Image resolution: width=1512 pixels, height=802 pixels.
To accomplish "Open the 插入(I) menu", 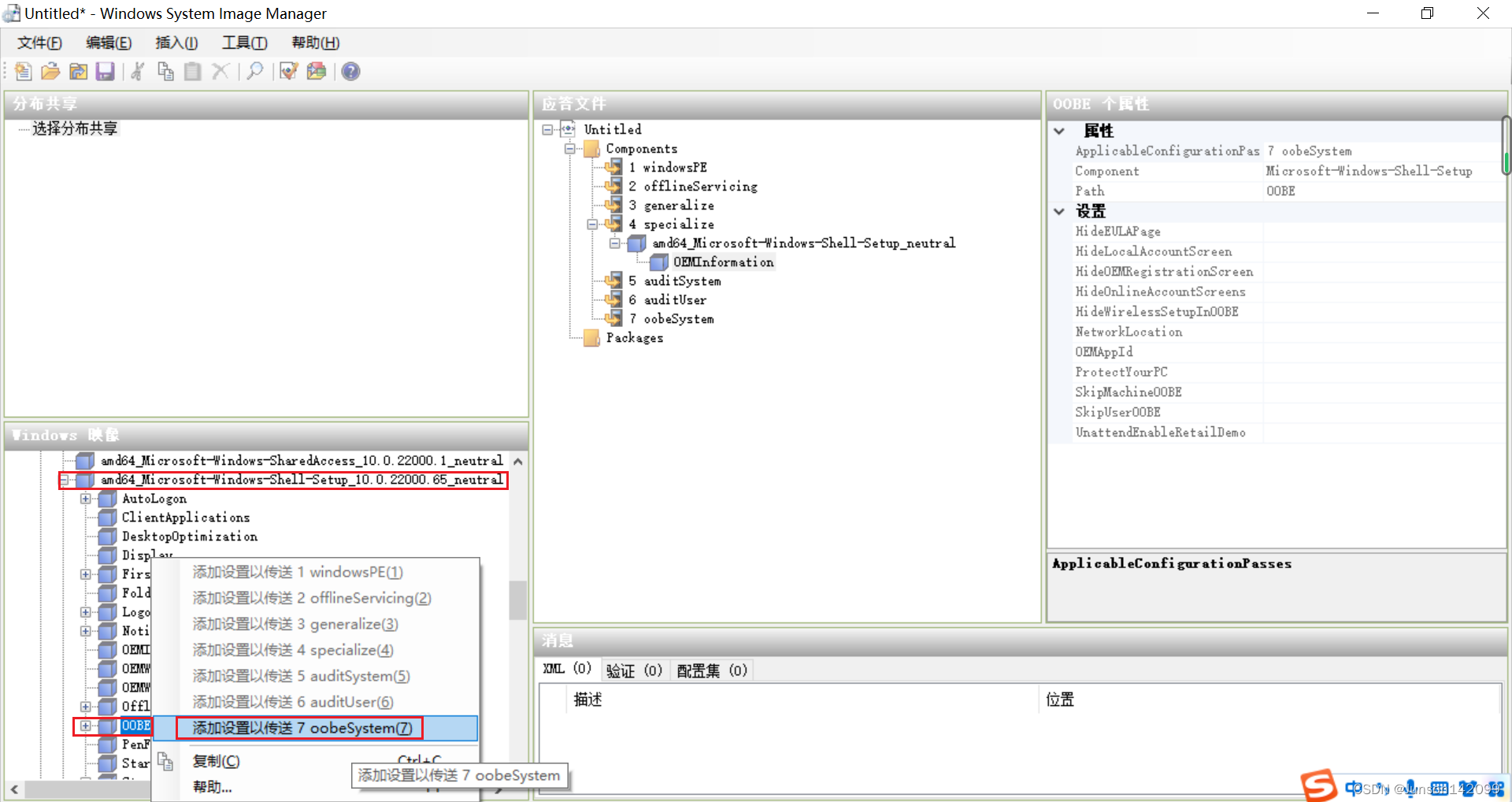I will [x=176, y=43].
